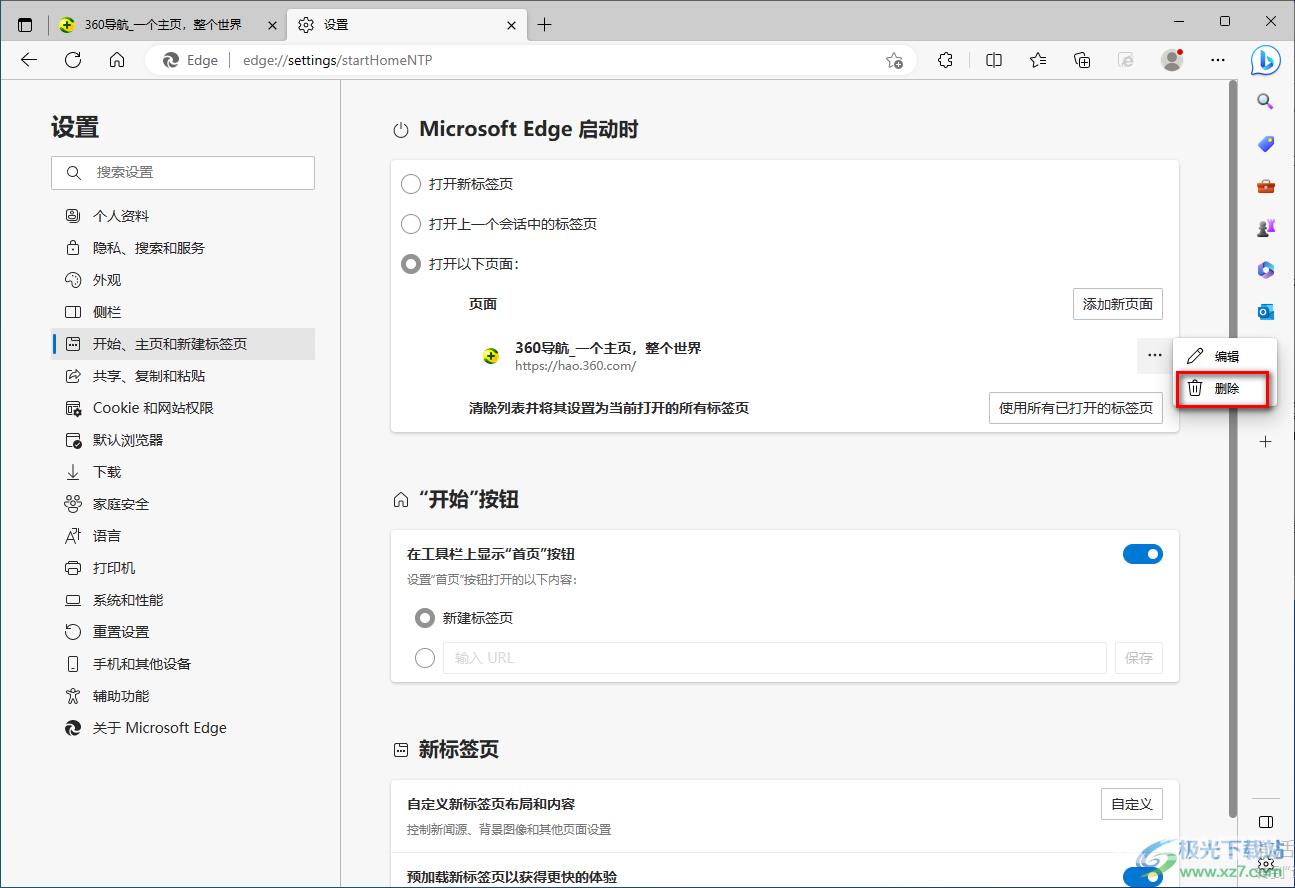The width and height of the screenshot is (1295, 888).
Task: Open sidebar Microsoft 365 icon
Action: 1265,270
